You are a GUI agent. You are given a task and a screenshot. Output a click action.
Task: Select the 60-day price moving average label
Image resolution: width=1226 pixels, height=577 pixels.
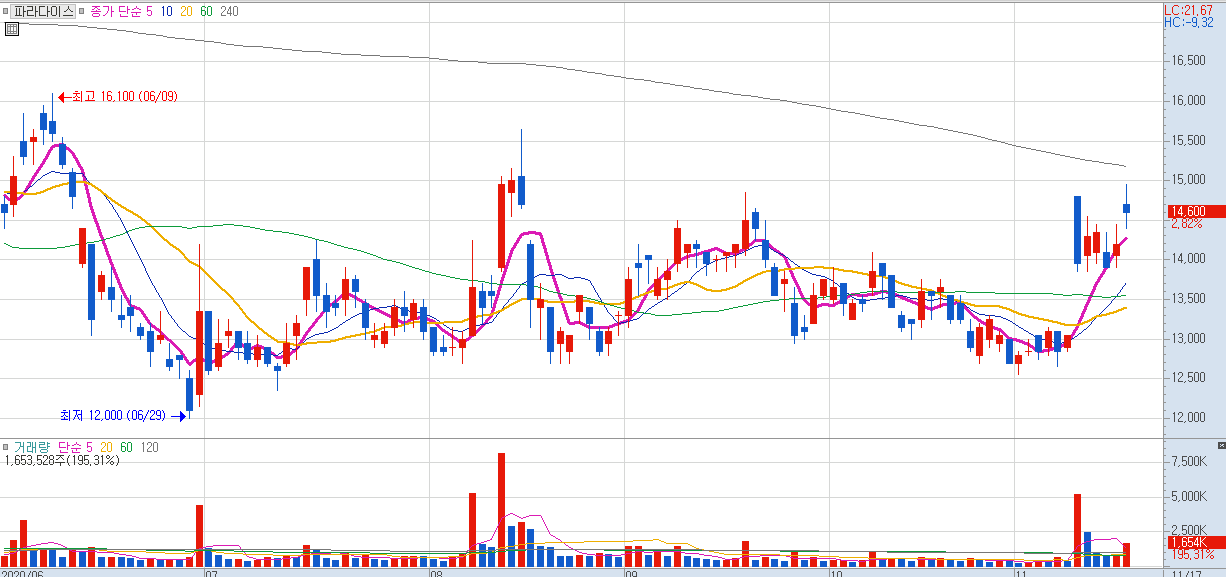206,12
